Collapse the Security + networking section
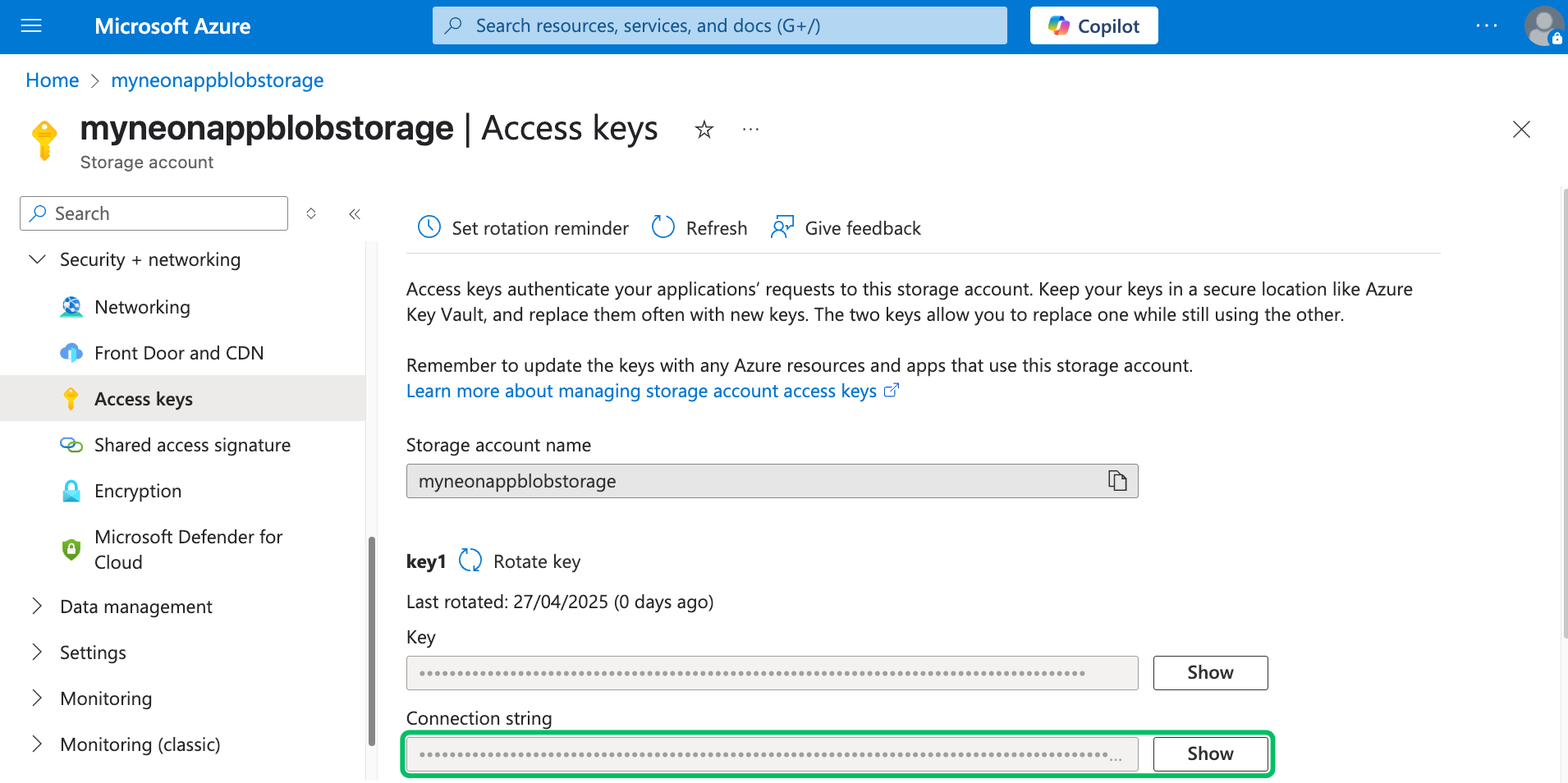Viewport: 1568px width, 783px height. click(37, 259)
